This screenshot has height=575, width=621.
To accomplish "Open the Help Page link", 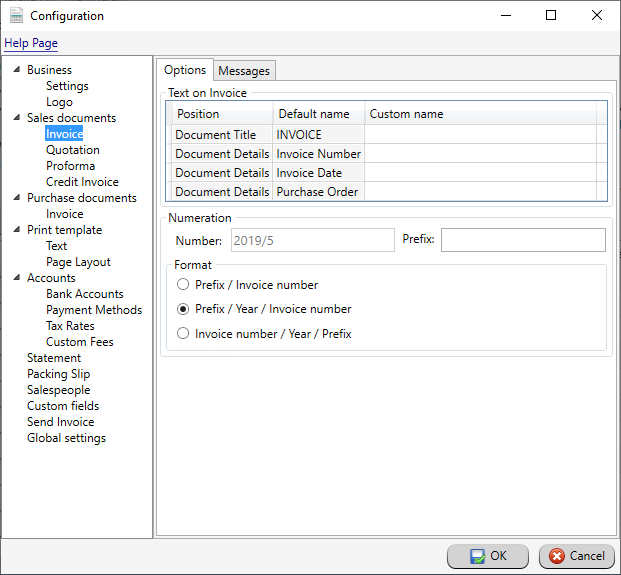I will [x=31, y=43].
